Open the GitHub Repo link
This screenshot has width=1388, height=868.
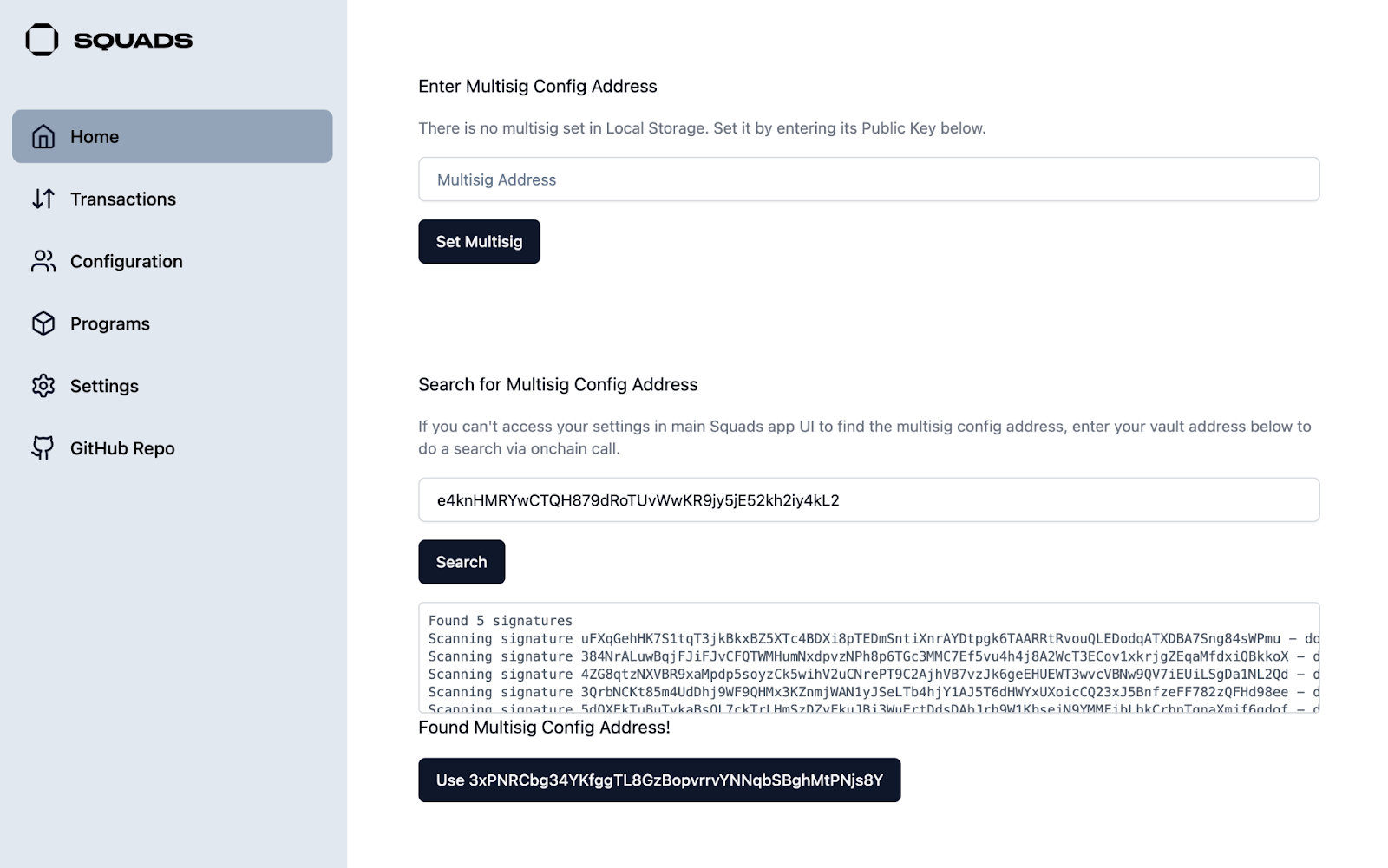point(122,449)
